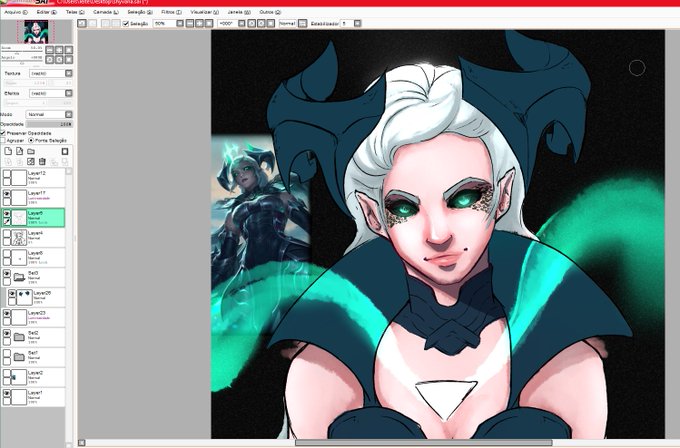The image size is (680, 448).
Task: Open the Modo blend mode dropdown
Action: (x=69, y=114)
